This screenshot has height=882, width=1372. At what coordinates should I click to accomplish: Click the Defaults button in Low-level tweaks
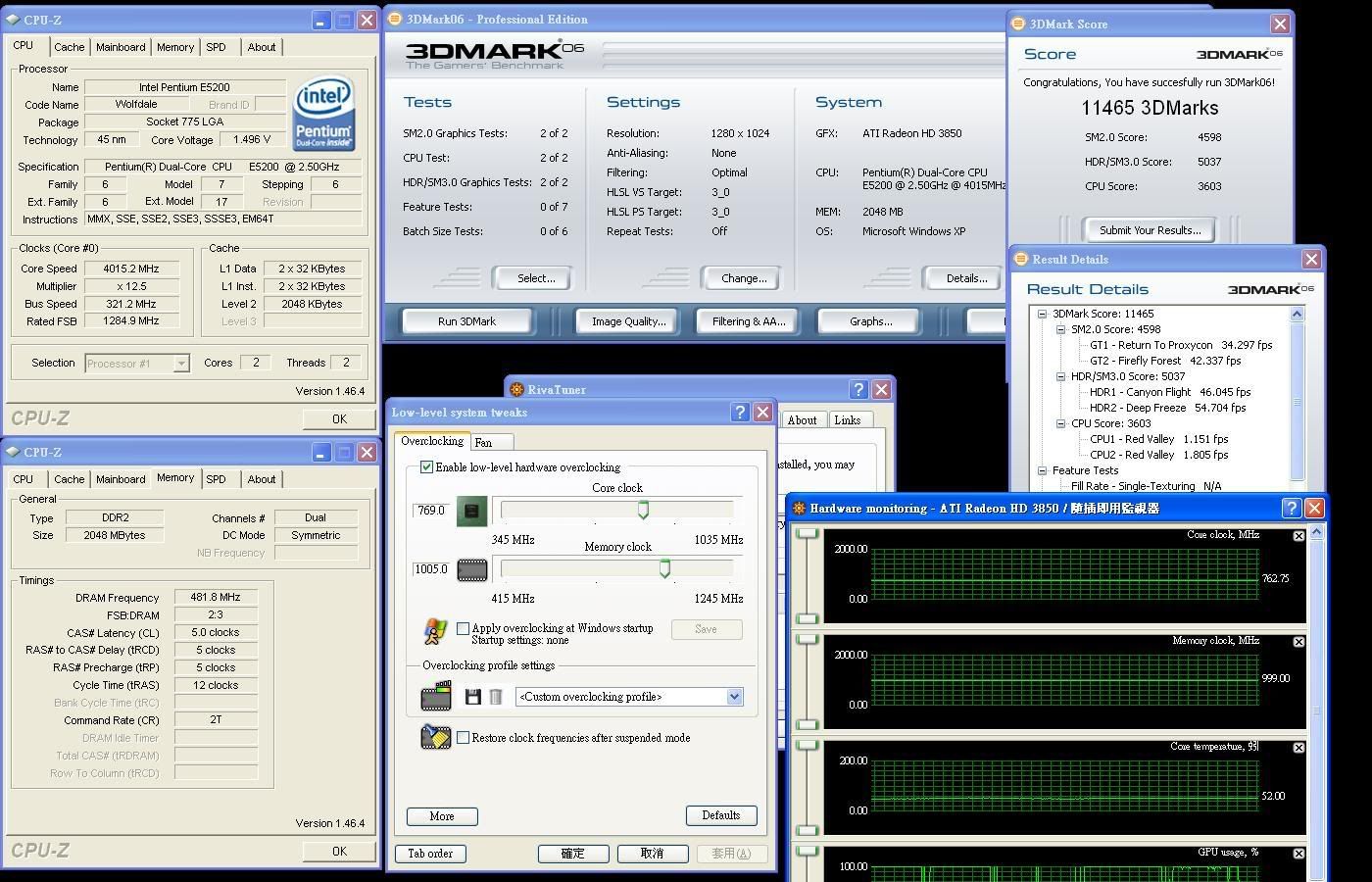720,815
